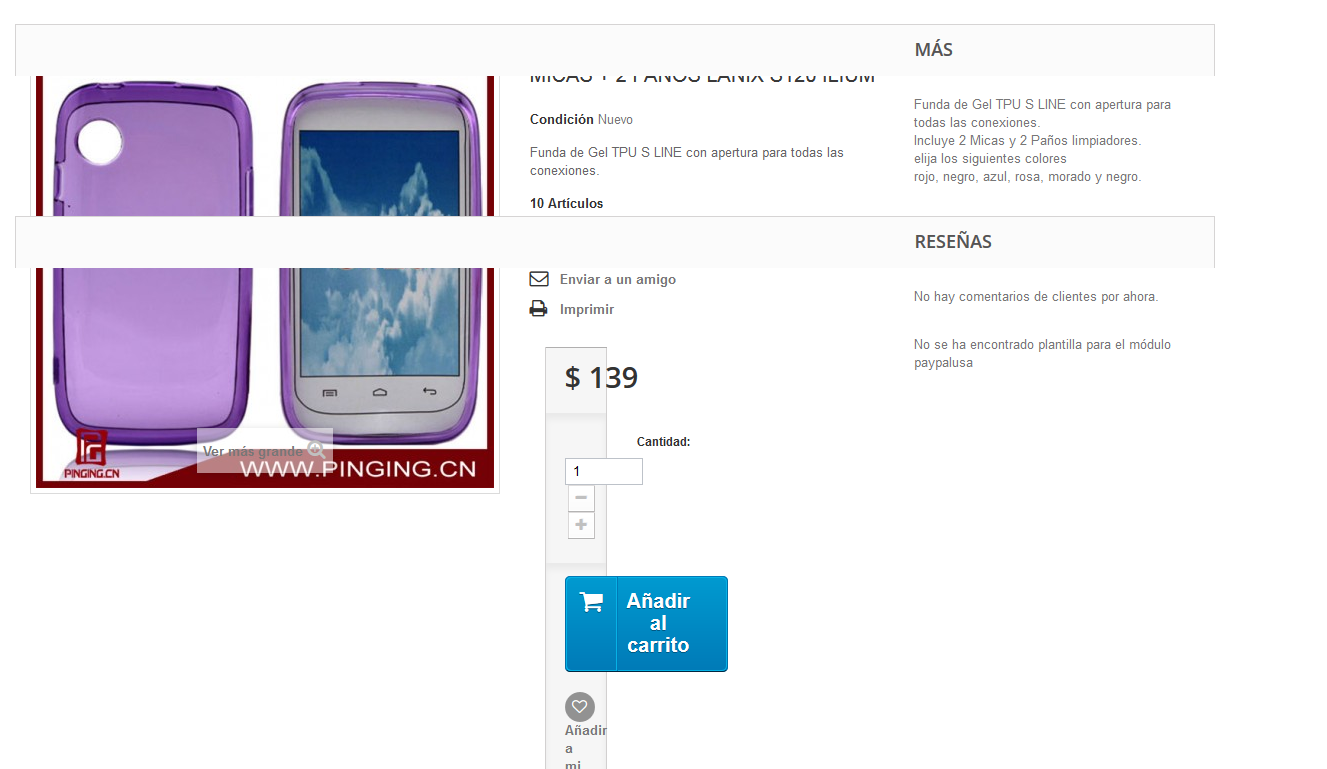The image size is (1327, 769).
Task: Select the MÁS section heading
Action: point(934,49)
